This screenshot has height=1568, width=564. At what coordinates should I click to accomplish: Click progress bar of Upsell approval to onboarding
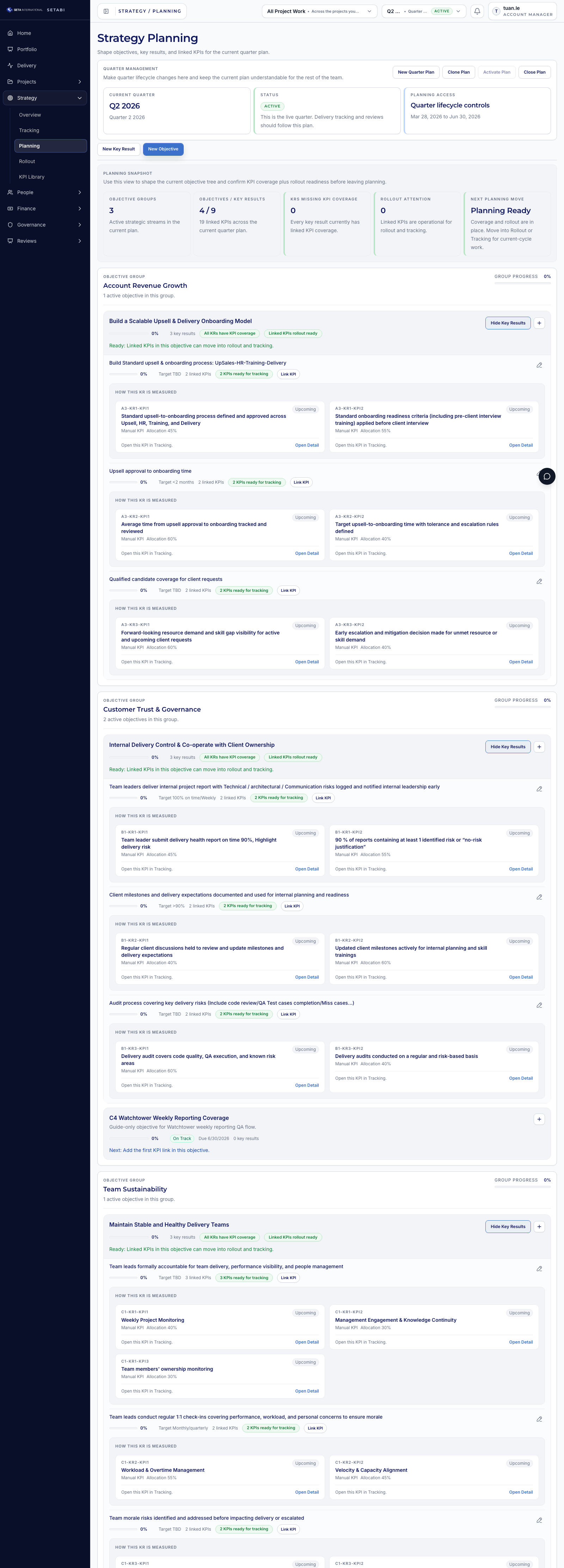[124, 482]
